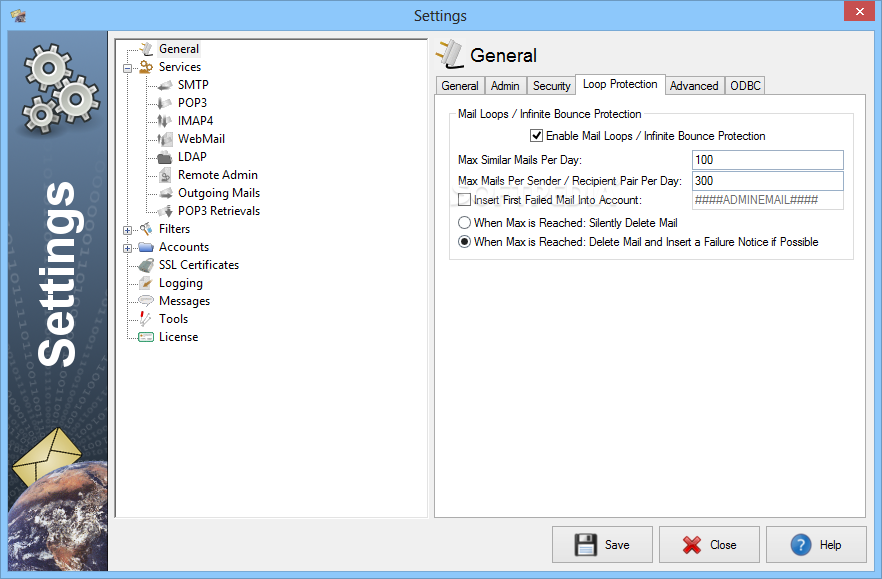Select POP3 under Services

pos(192,103)
